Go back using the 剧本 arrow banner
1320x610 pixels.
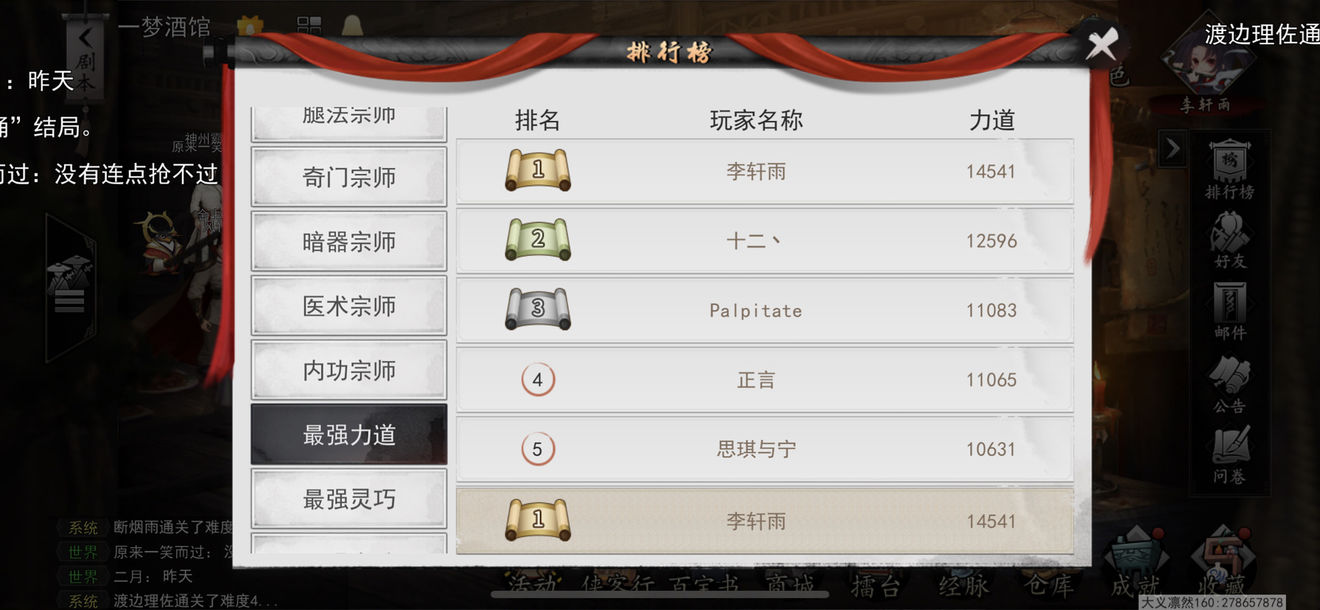click(x=86, y=60)
